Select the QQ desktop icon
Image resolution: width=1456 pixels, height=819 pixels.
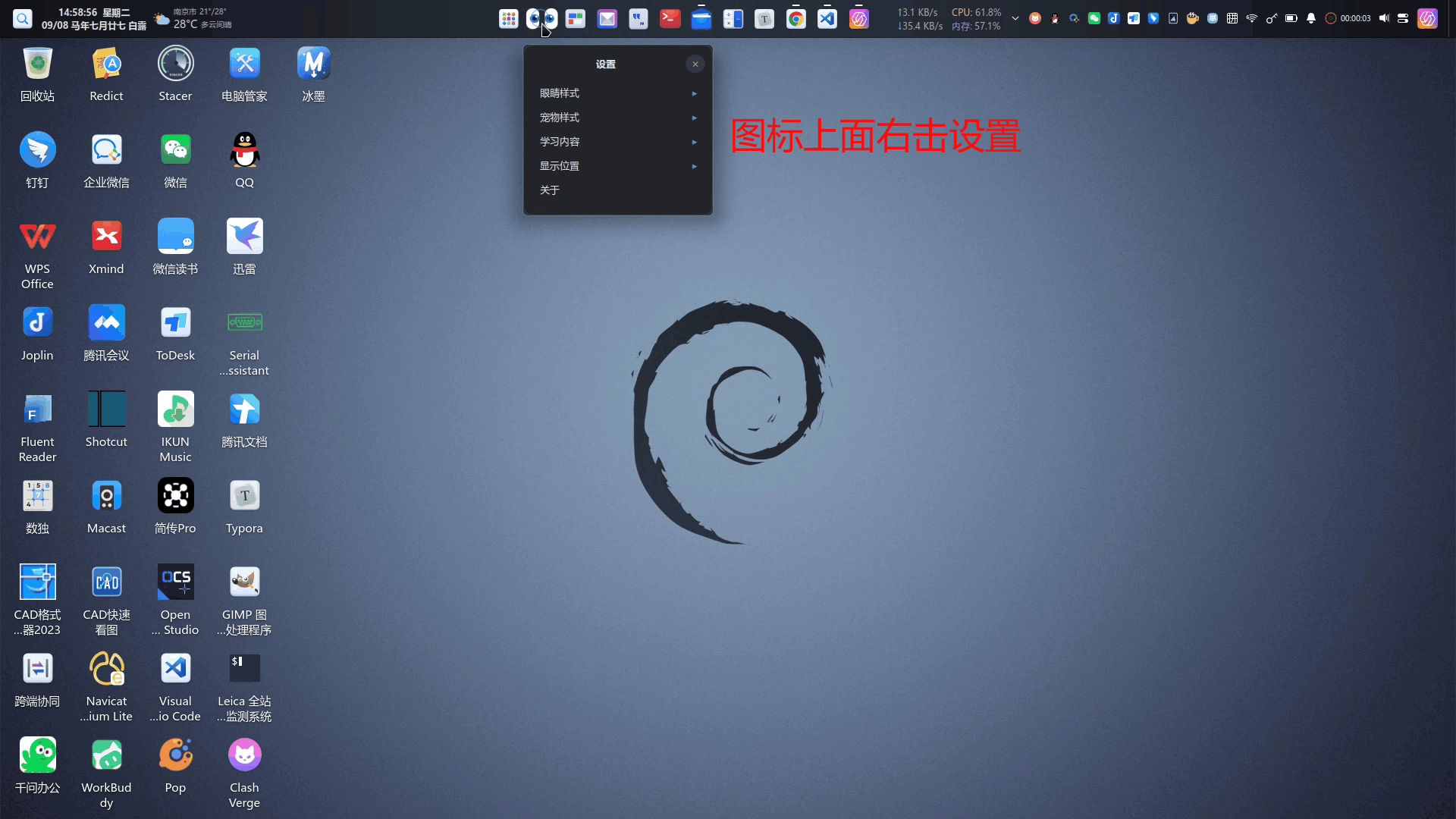(244, 161)
